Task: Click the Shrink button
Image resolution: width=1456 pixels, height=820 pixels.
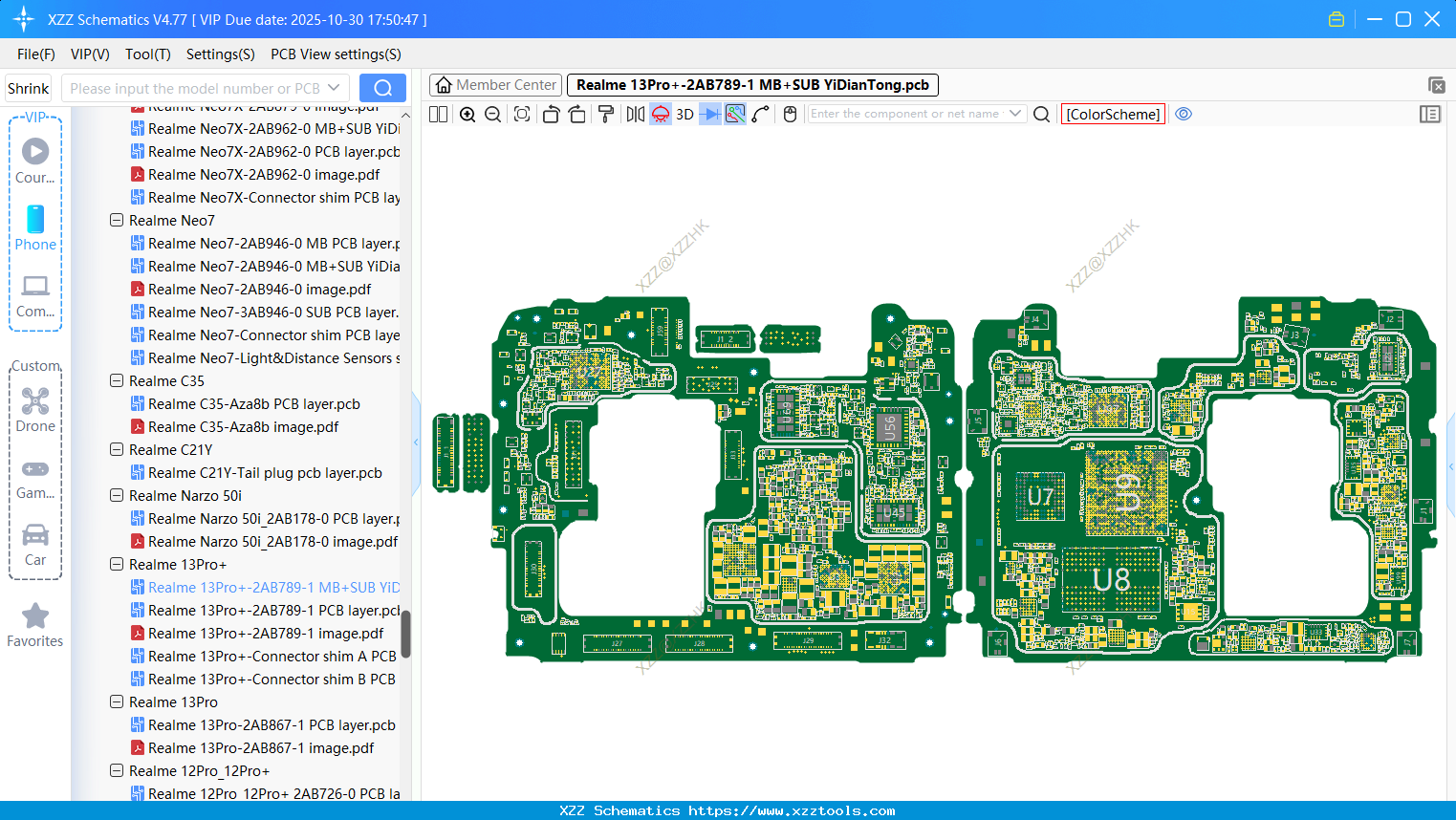Action: click(29, 88)
